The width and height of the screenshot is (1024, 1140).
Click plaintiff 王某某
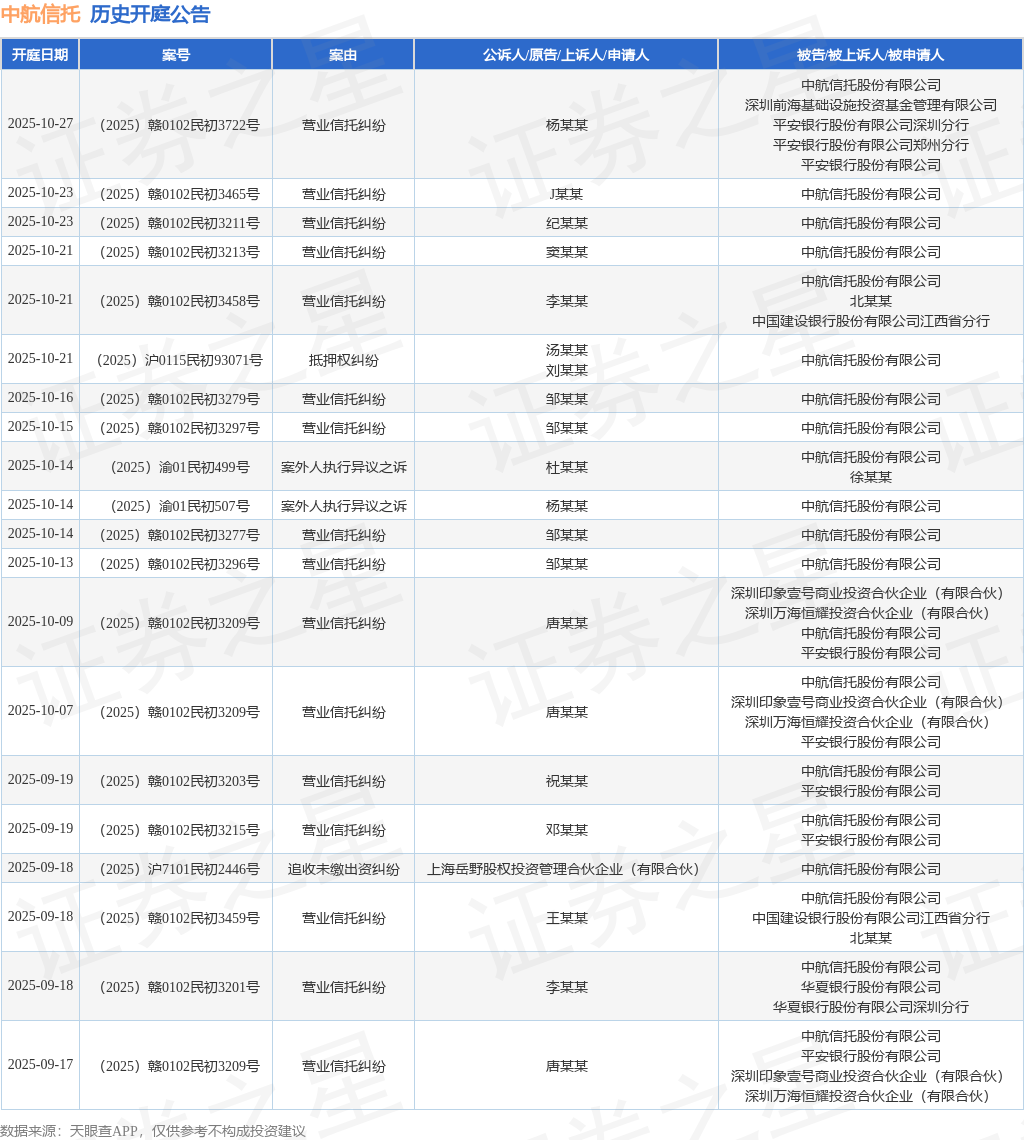click(x=567, y=918)
